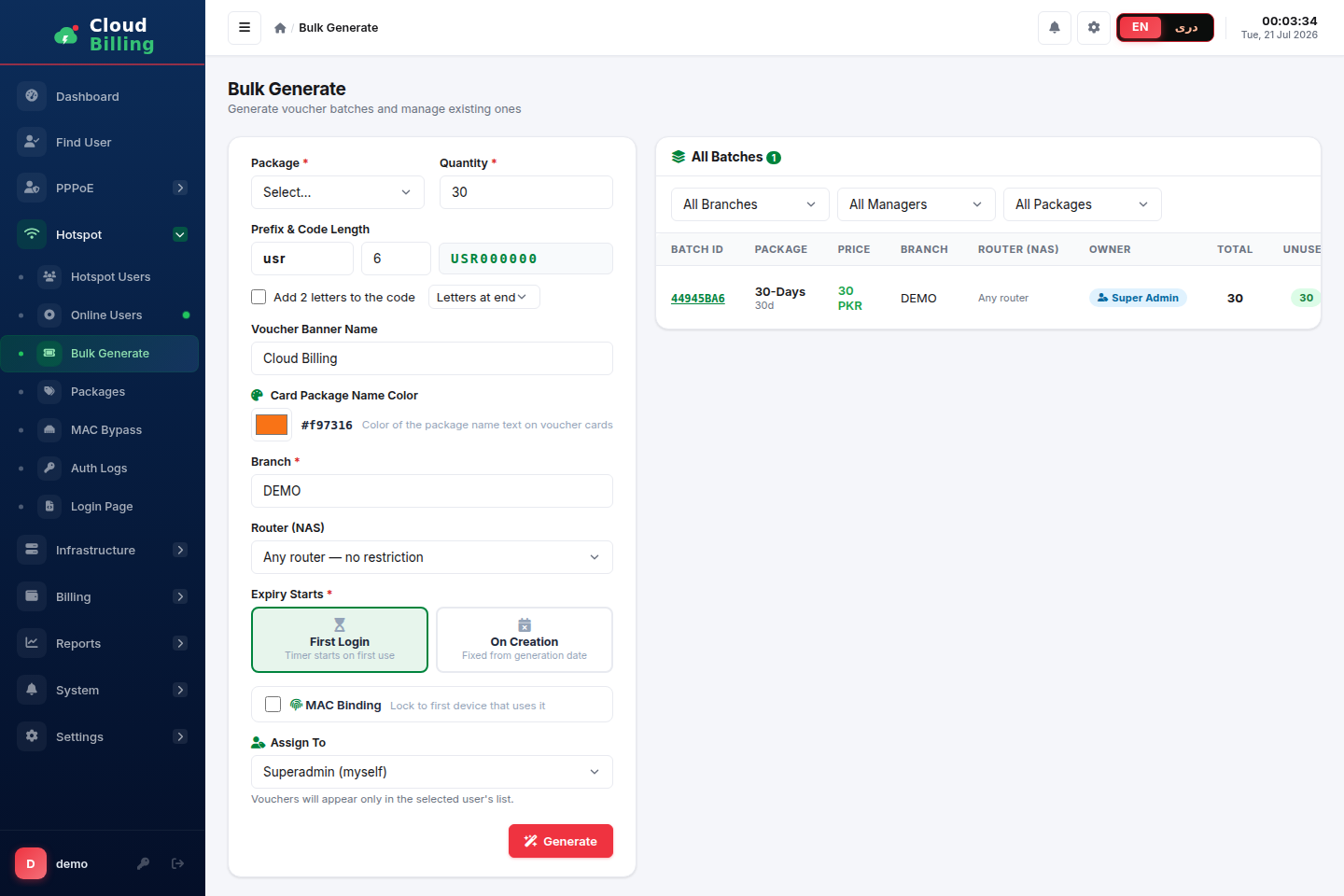Click Bulk Generate breadcrumb text
Image resolution: width=1344 pixels, height=896 pixels.
339,28
